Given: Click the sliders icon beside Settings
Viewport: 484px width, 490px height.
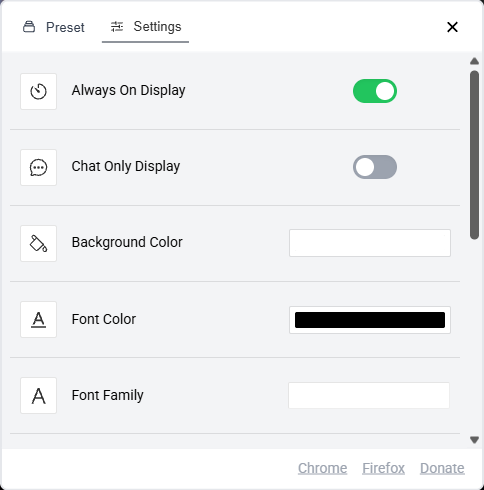Looking at the screenshot, I should point(117,26).
